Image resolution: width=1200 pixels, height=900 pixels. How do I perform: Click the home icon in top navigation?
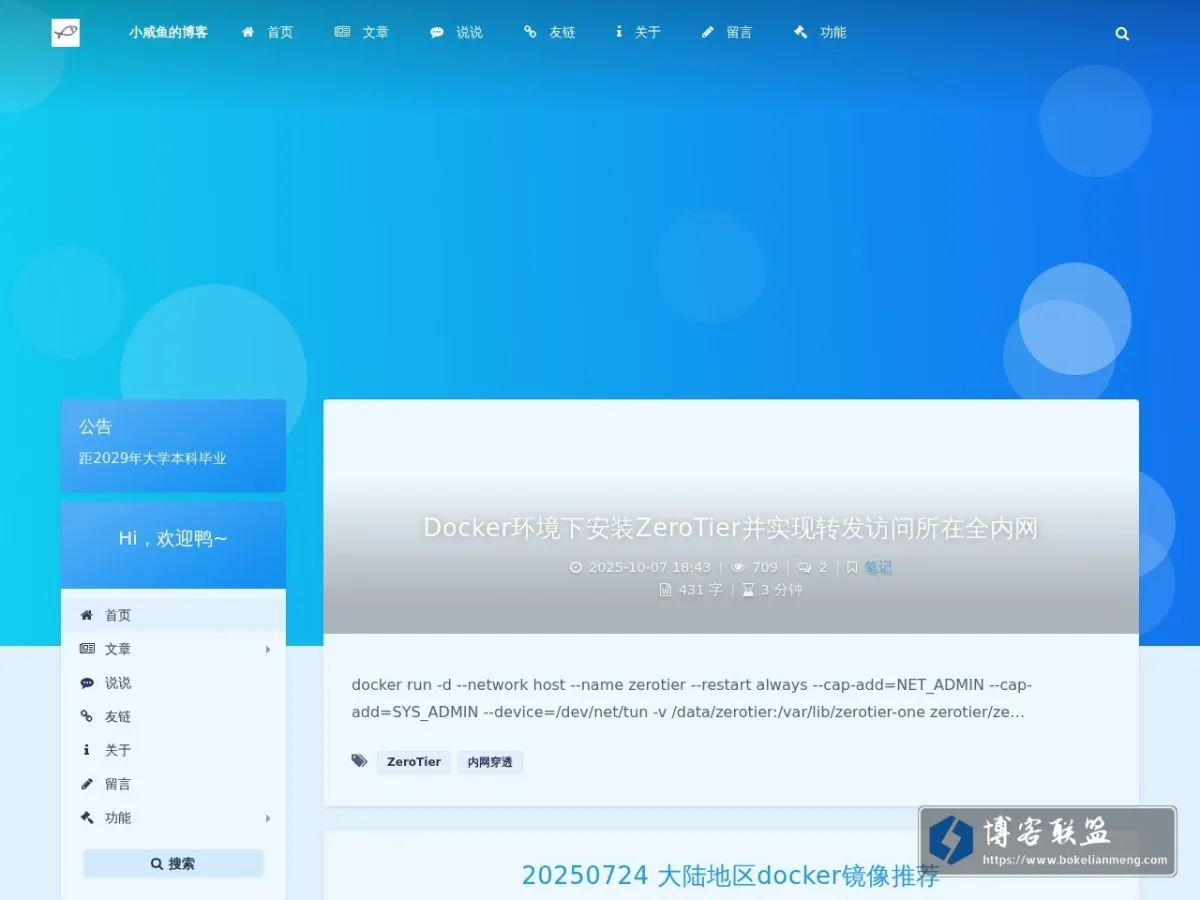pyautogui.click(x=248, y=32)
